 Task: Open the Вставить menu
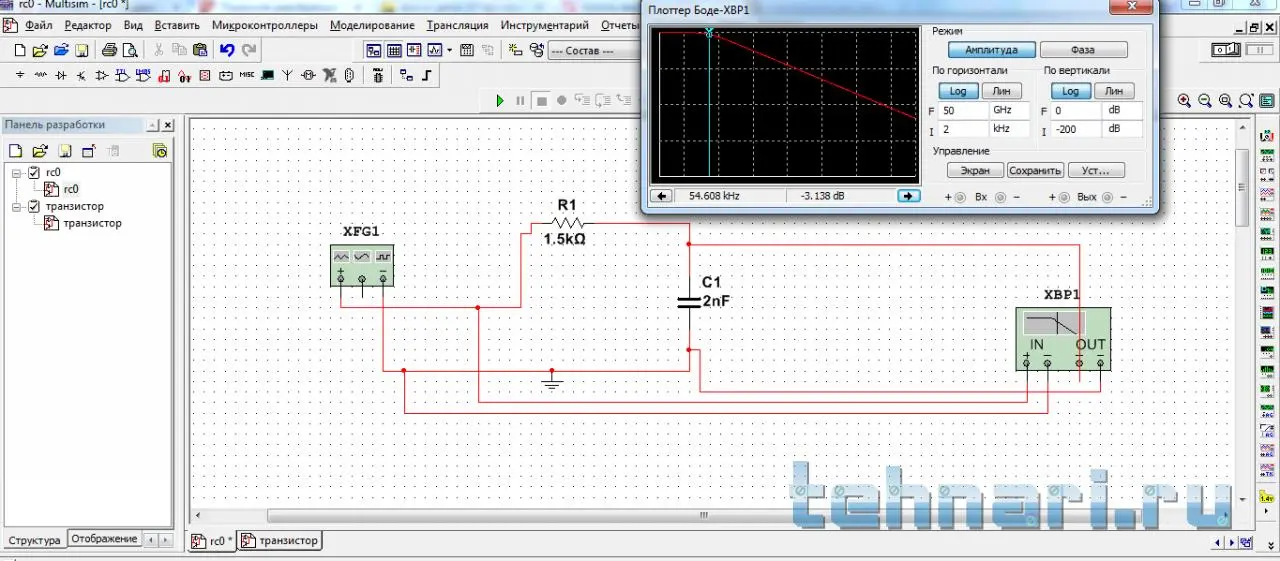(x=177, y=25)
